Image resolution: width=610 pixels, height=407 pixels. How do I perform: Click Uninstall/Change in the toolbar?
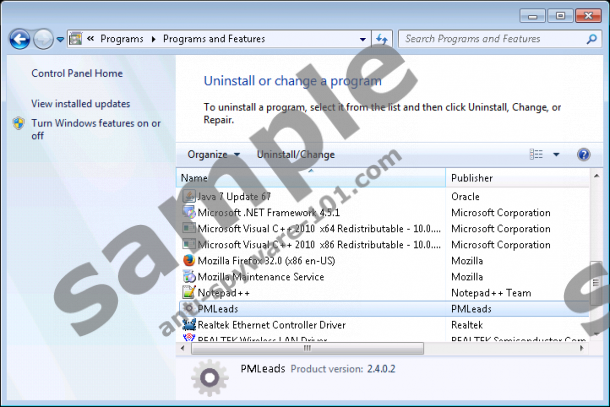point(296,155)
